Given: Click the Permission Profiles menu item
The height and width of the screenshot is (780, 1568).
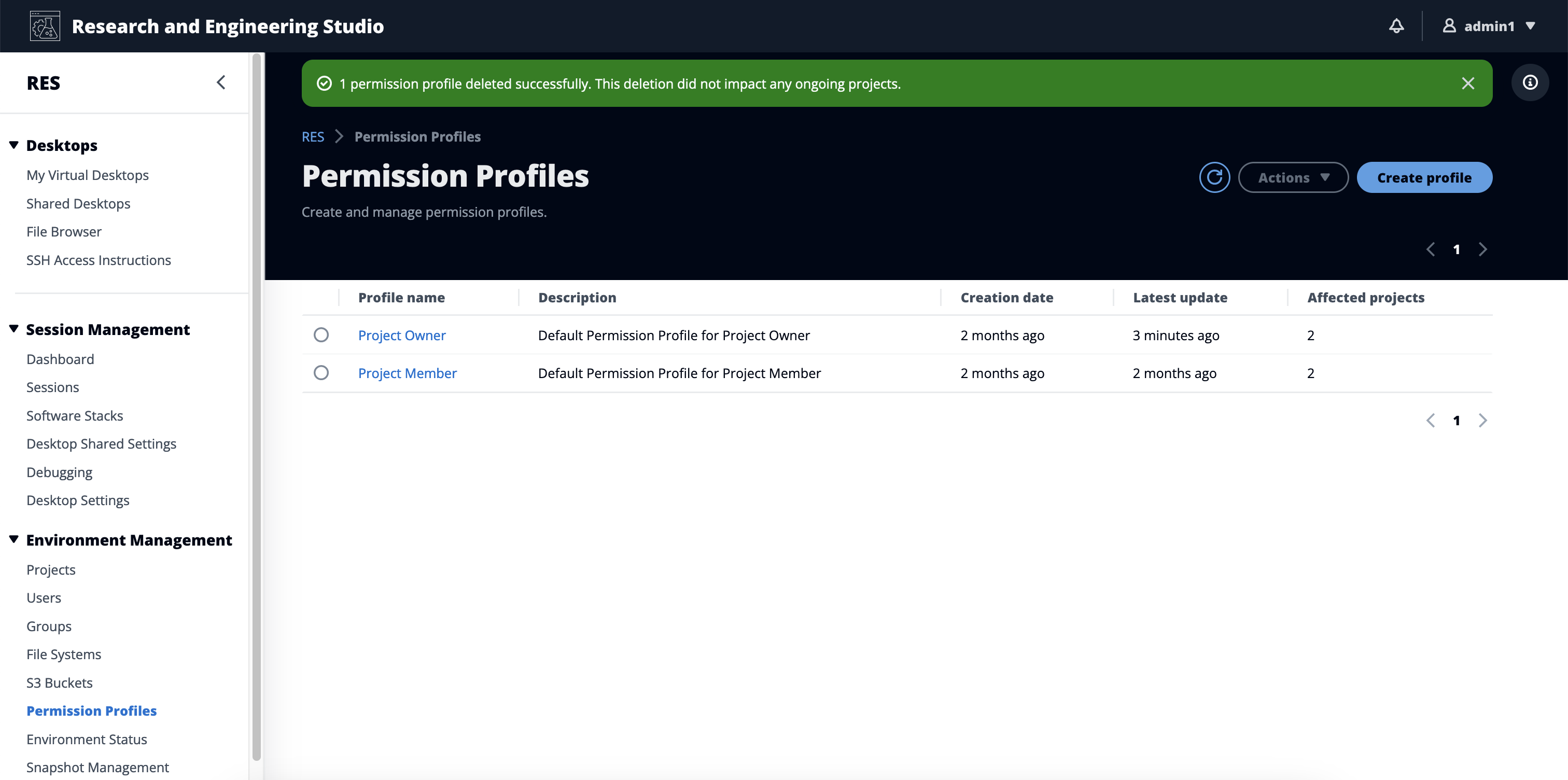Looking at the screenshot, I should point(92,710).
